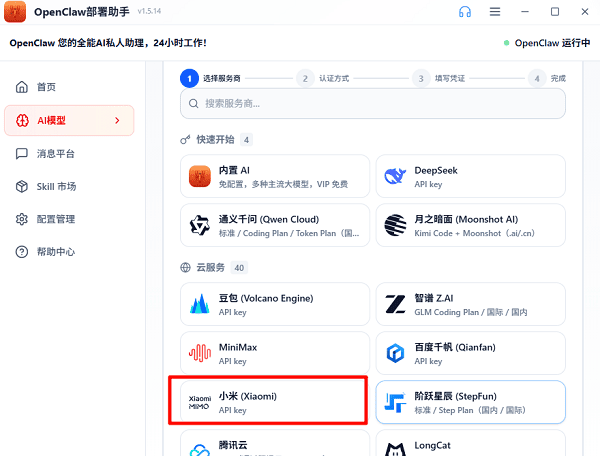The image size is (600, 456).
Task: Click the 帮助中心 question mark icon
Action: (22, 252)
